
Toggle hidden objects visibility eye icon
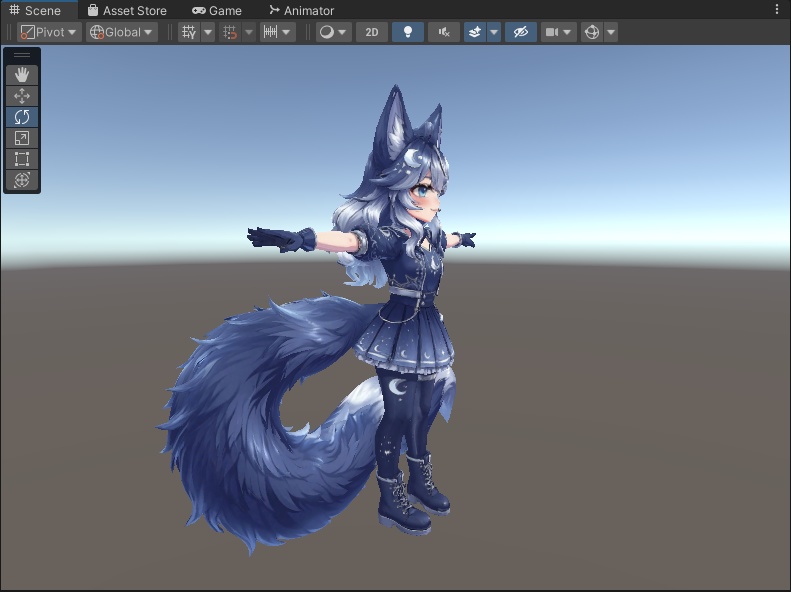click(521, 32)
